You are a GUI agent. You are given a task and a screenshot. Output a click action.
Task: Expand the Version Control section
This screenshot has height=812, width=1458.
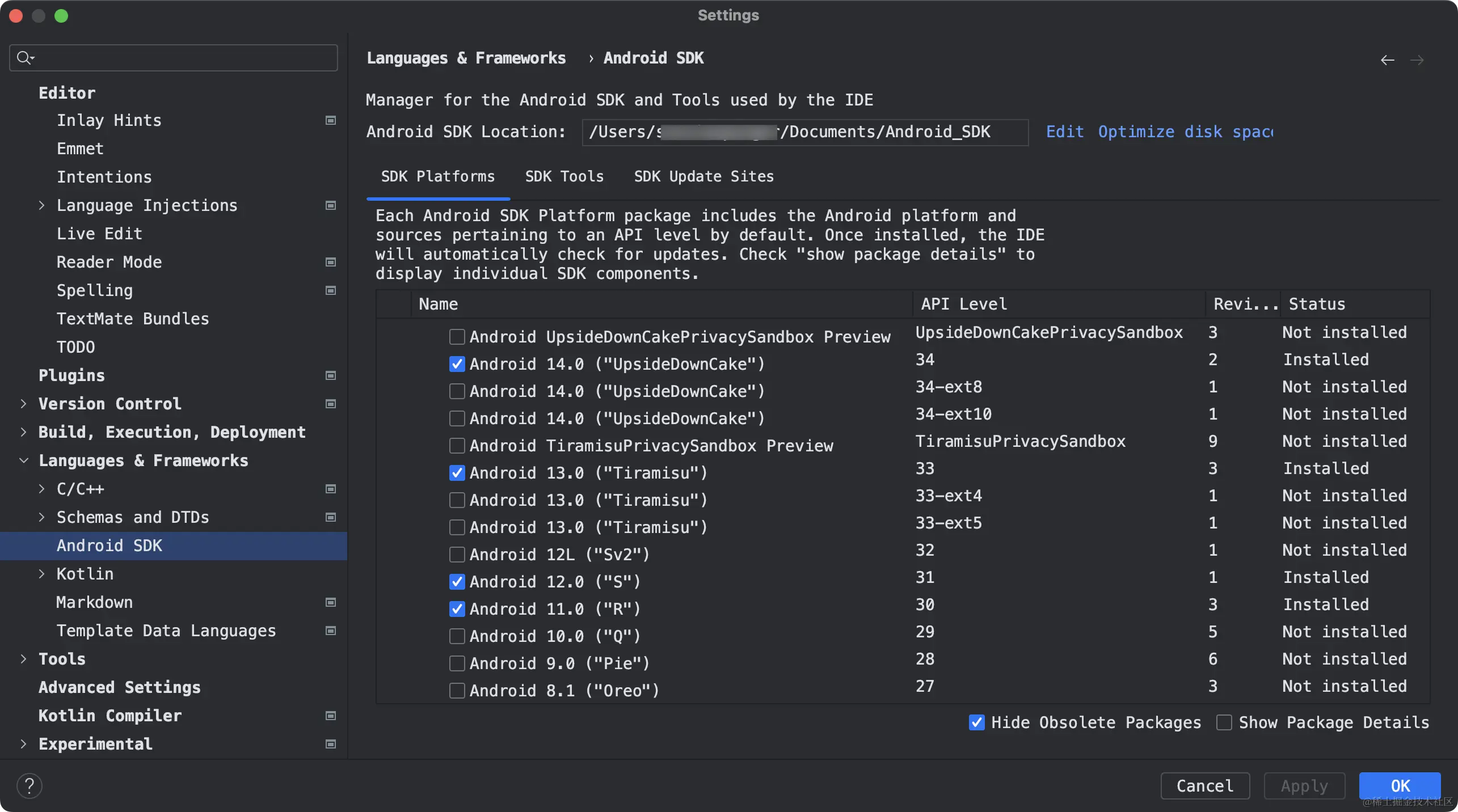[x=23, y=404]
